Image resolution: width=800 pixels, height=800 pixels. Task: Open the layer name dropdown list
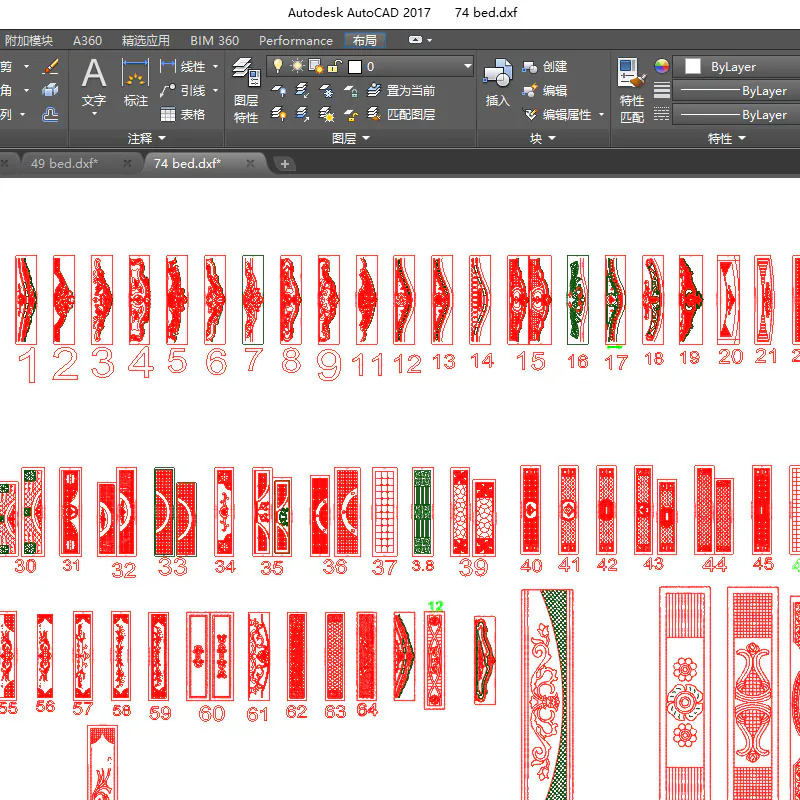pyautogui.click(x=467, y=67)
